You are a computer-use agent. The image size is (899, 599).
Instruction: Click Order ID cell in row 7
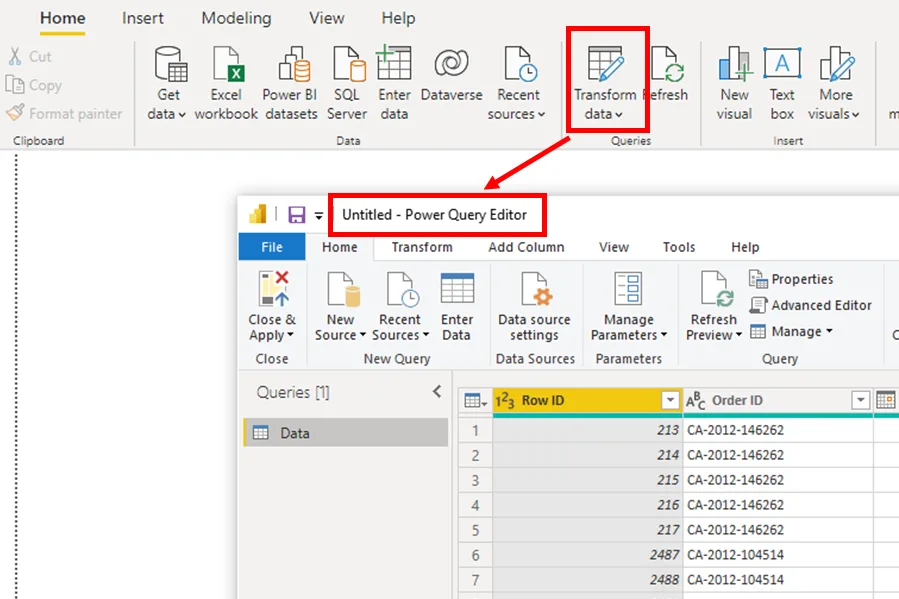(x=778, y=580)
